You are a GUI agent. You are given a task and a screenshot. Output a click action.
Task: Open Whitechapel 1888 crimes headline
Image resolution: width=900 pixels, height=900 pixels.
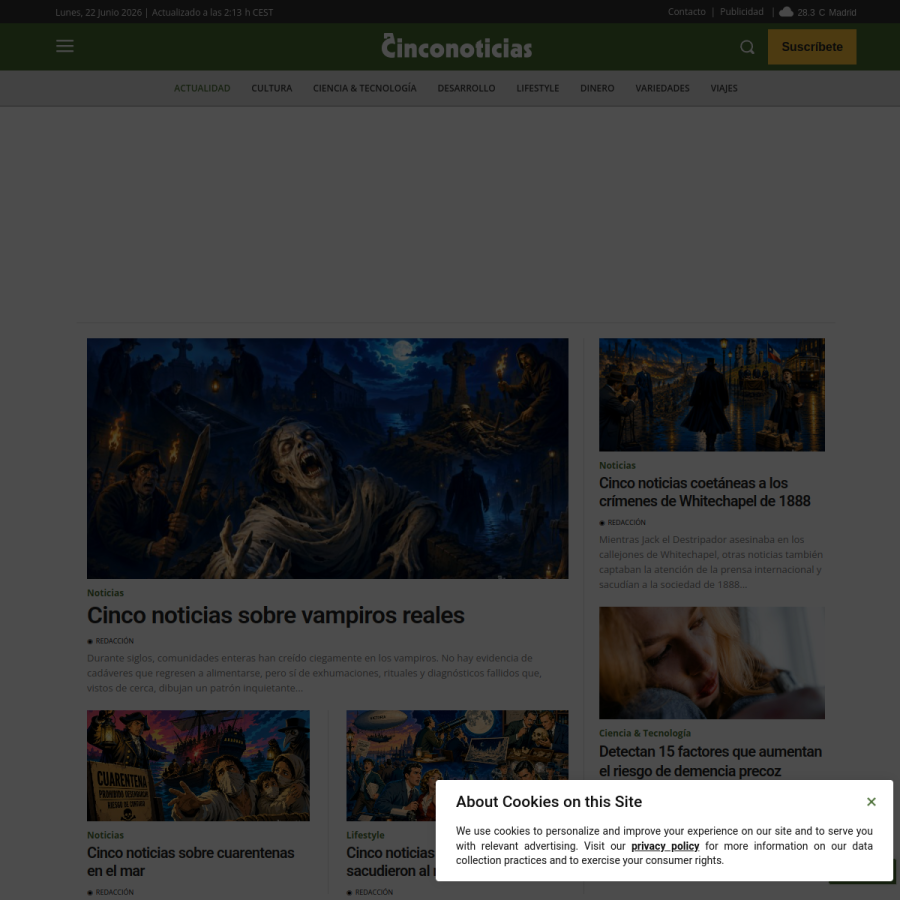coord(704,492)
